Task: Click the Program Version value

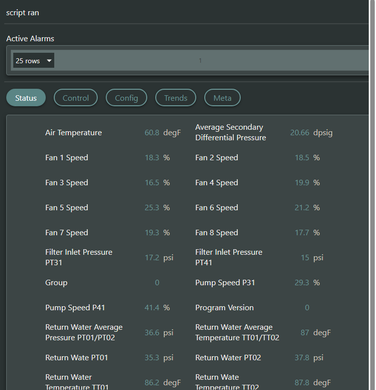Action: [x=307, y=308]
